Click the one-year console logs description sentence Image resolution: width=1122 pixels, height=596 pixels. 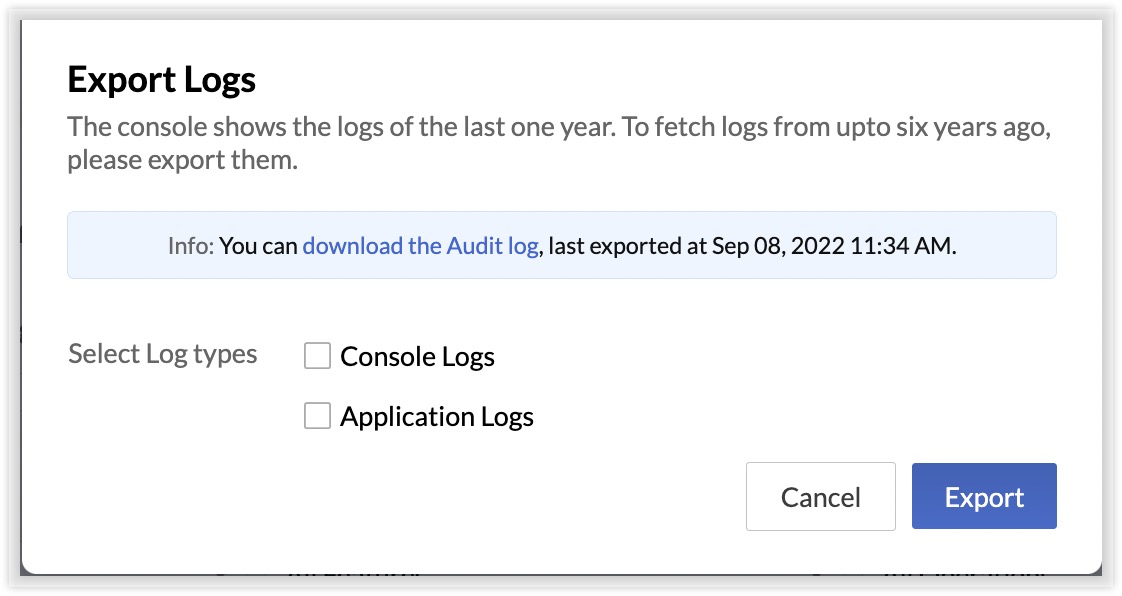point(341,127)
